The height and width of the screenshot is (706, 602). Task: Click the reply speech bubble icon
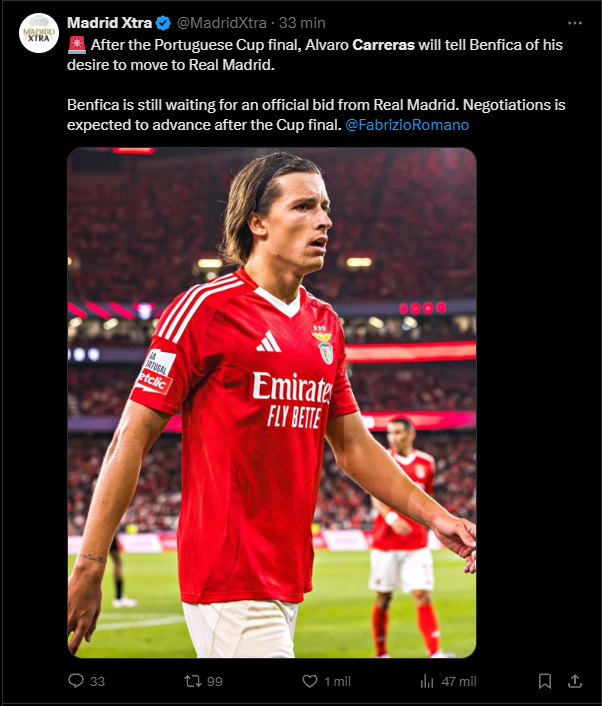click(x=76, y=680)
